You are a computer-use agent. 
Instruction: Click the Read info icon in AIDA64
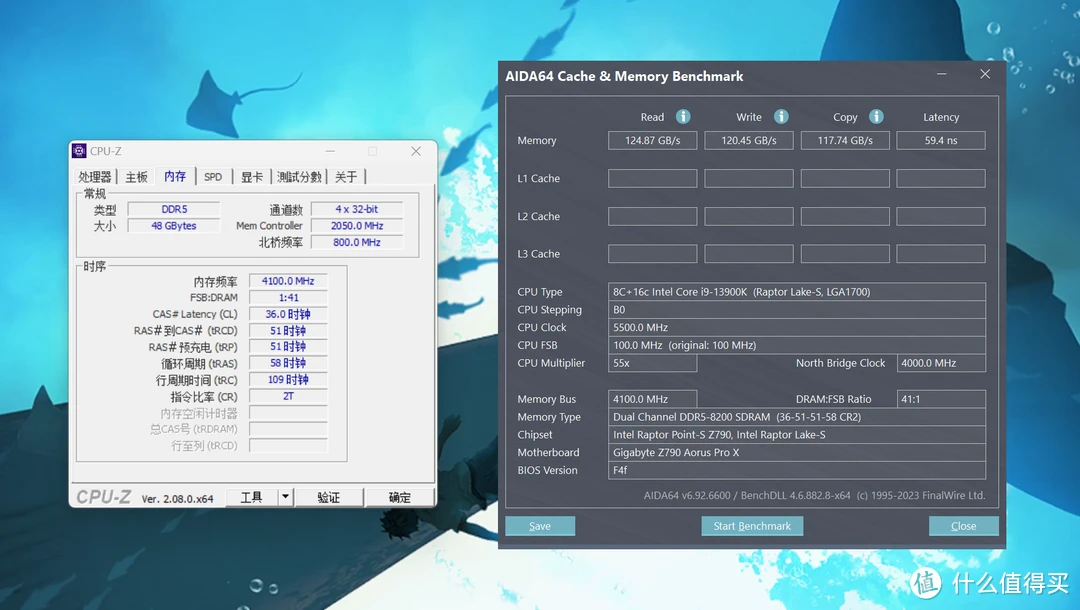click(x=683, y=117)
